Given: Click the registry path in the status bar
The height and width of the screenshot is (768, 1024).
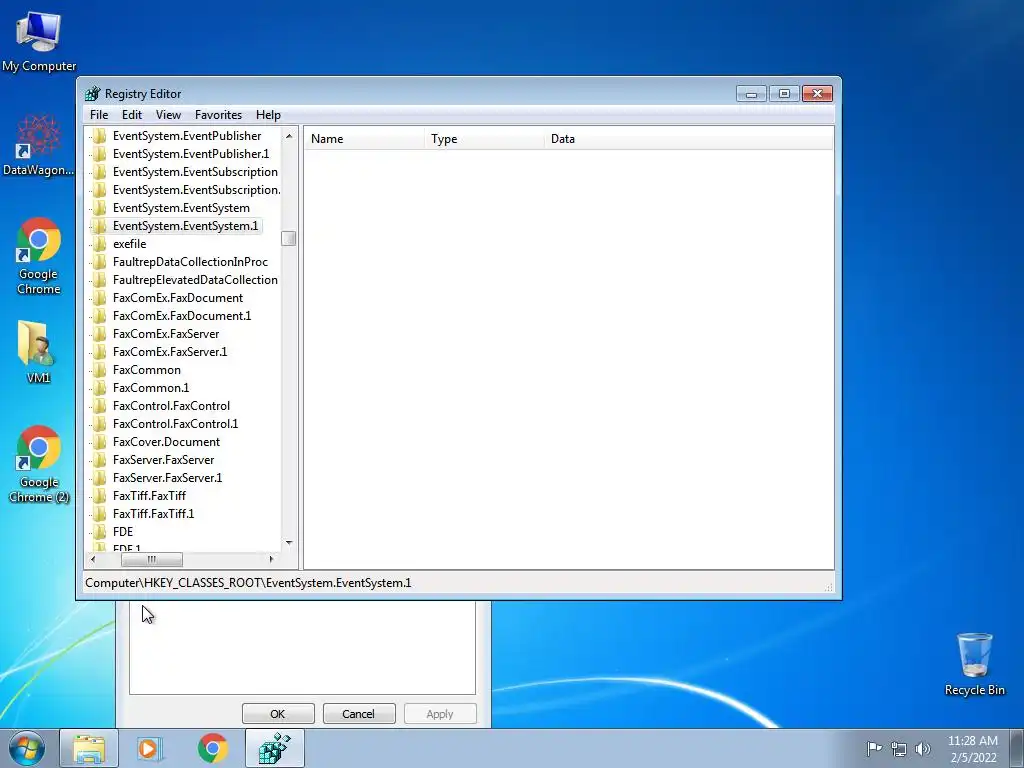Looking at the screenshot, I should 248,583.
